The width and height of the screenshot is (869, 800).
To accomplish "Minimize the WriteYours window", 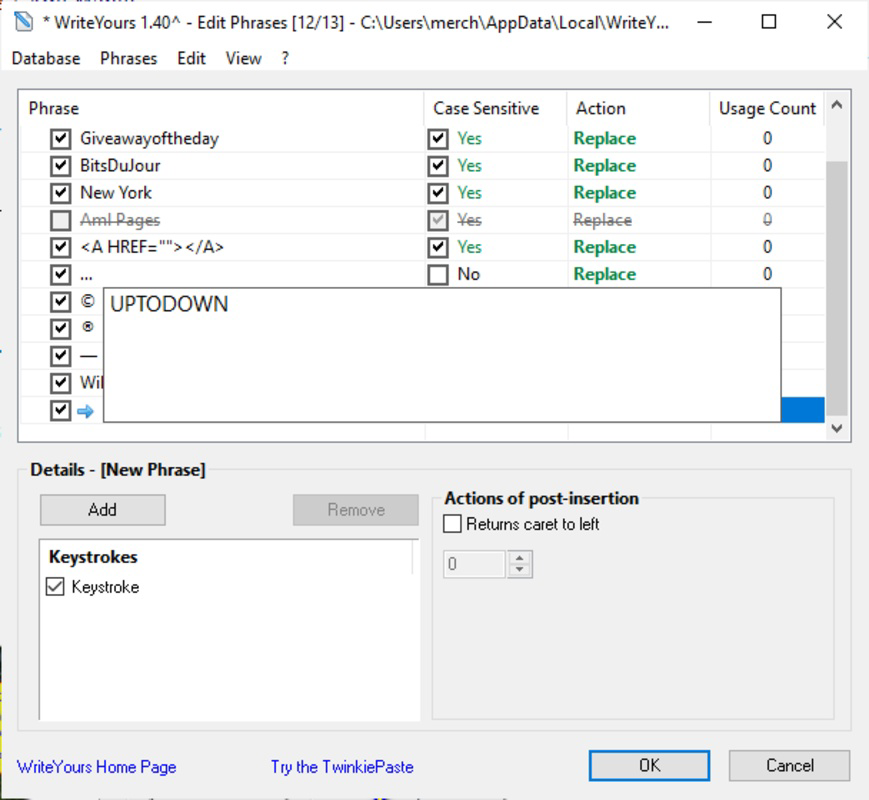I will click(704, 22).
